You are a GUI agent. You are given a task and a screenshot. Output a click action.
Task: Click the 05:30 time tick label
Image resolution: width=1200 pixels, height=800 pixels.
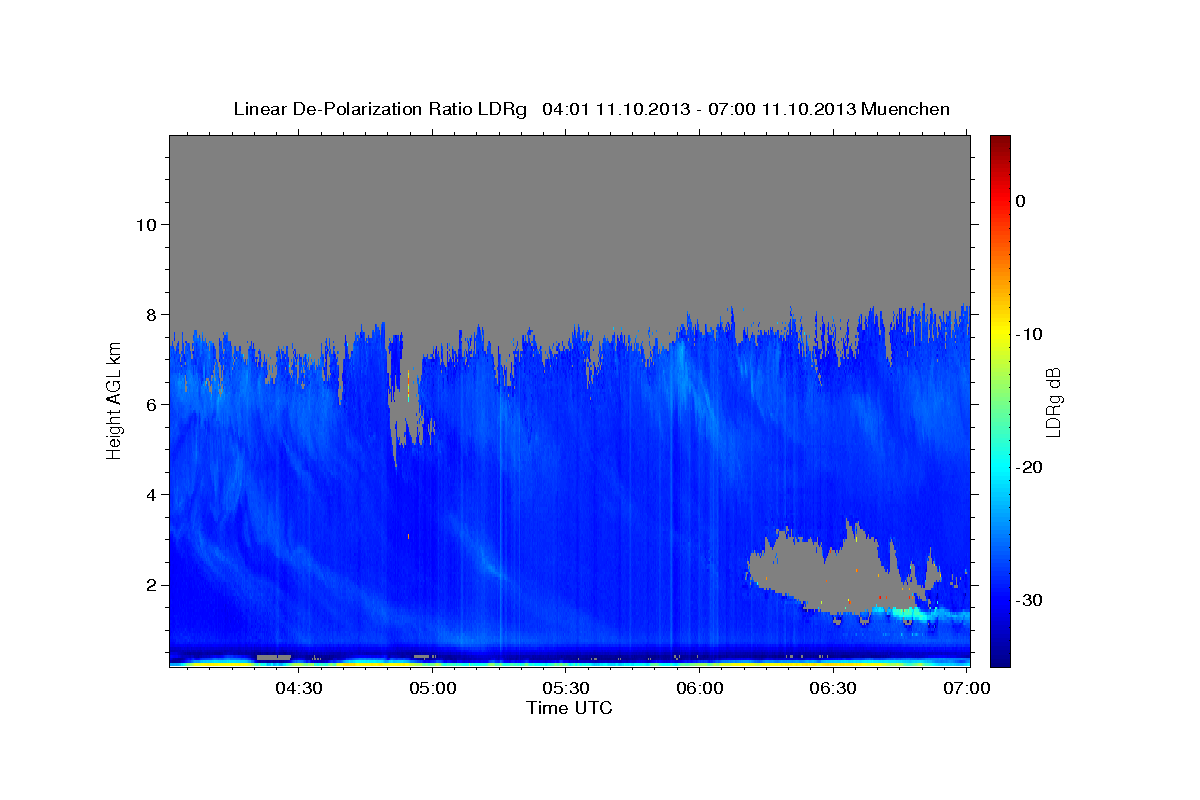565,688
